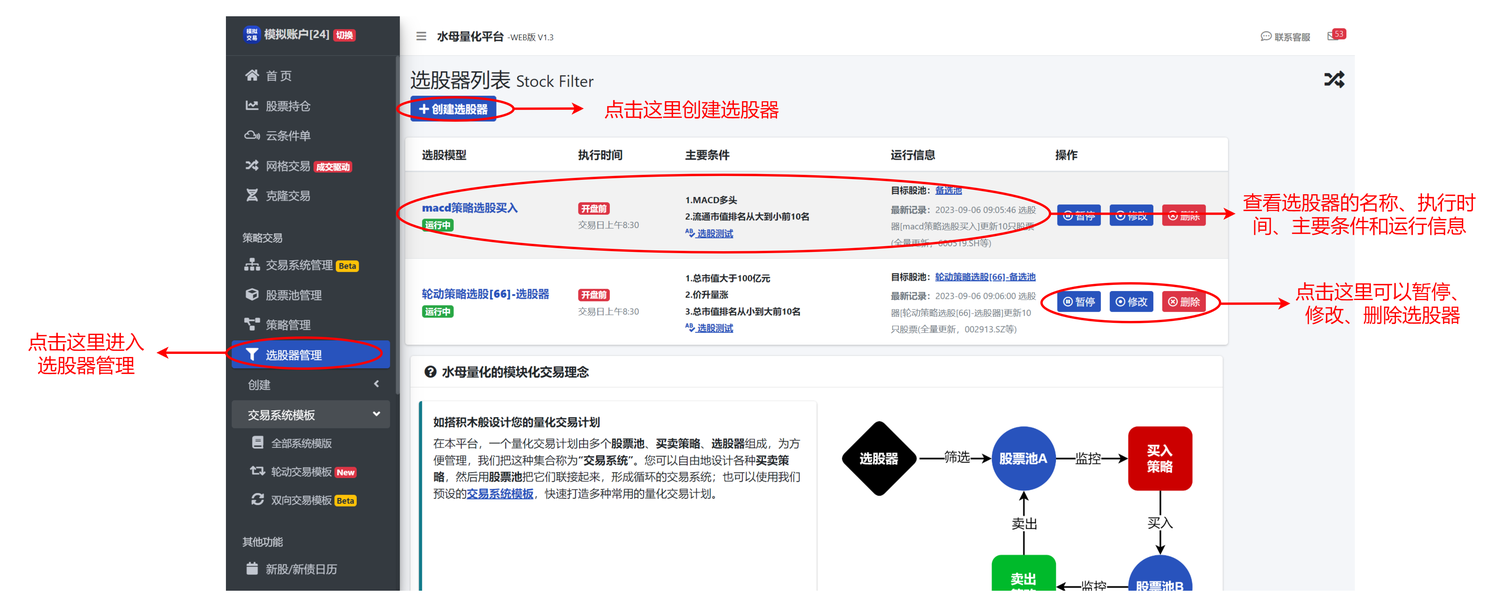The width and height of the screenshot is (1500, 607).
Task: Open 克隆交易 clone trading page
Action: (287, 196)
